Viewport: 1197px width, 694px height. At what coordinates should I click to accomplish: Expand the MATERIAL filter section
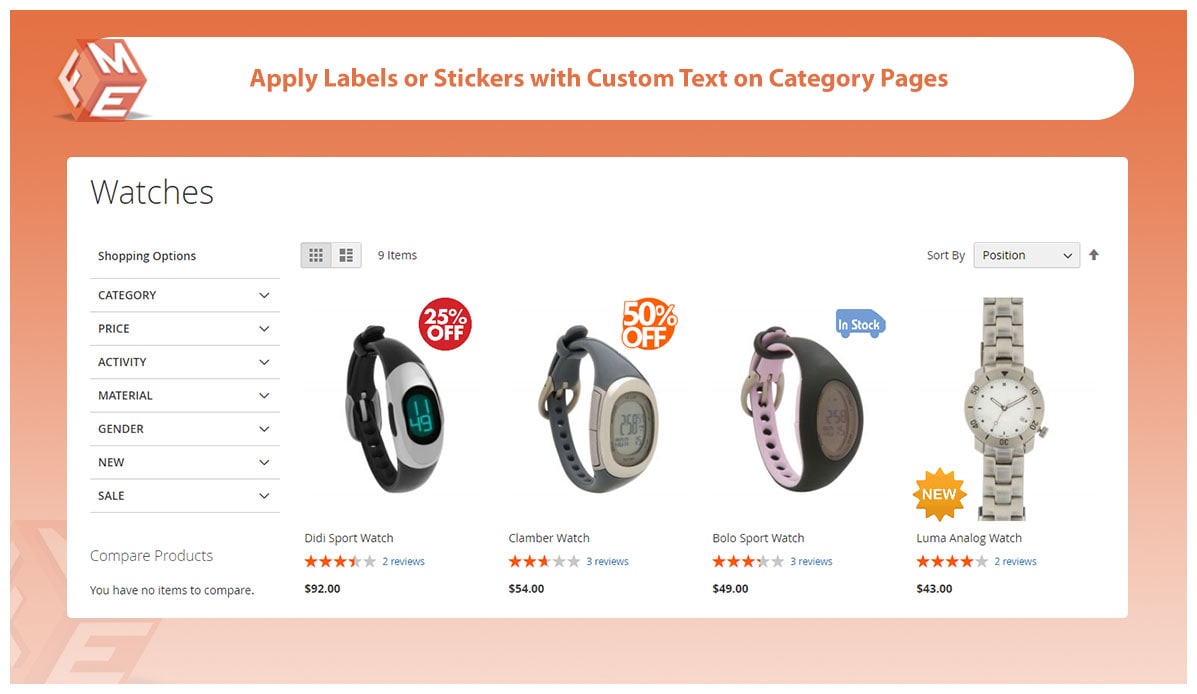click(185, 395)
